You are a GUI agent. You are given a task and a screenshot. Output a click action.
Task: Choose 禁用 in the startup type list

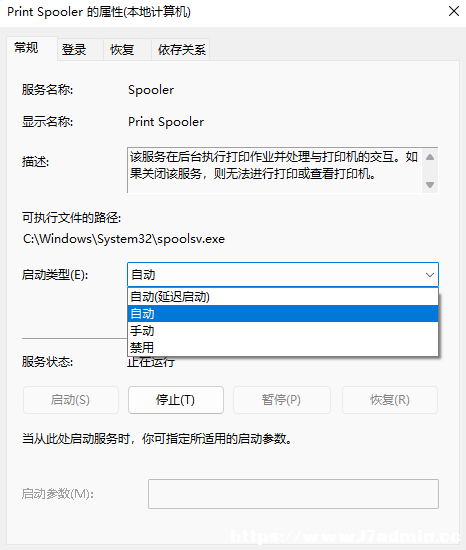(283, 347)
